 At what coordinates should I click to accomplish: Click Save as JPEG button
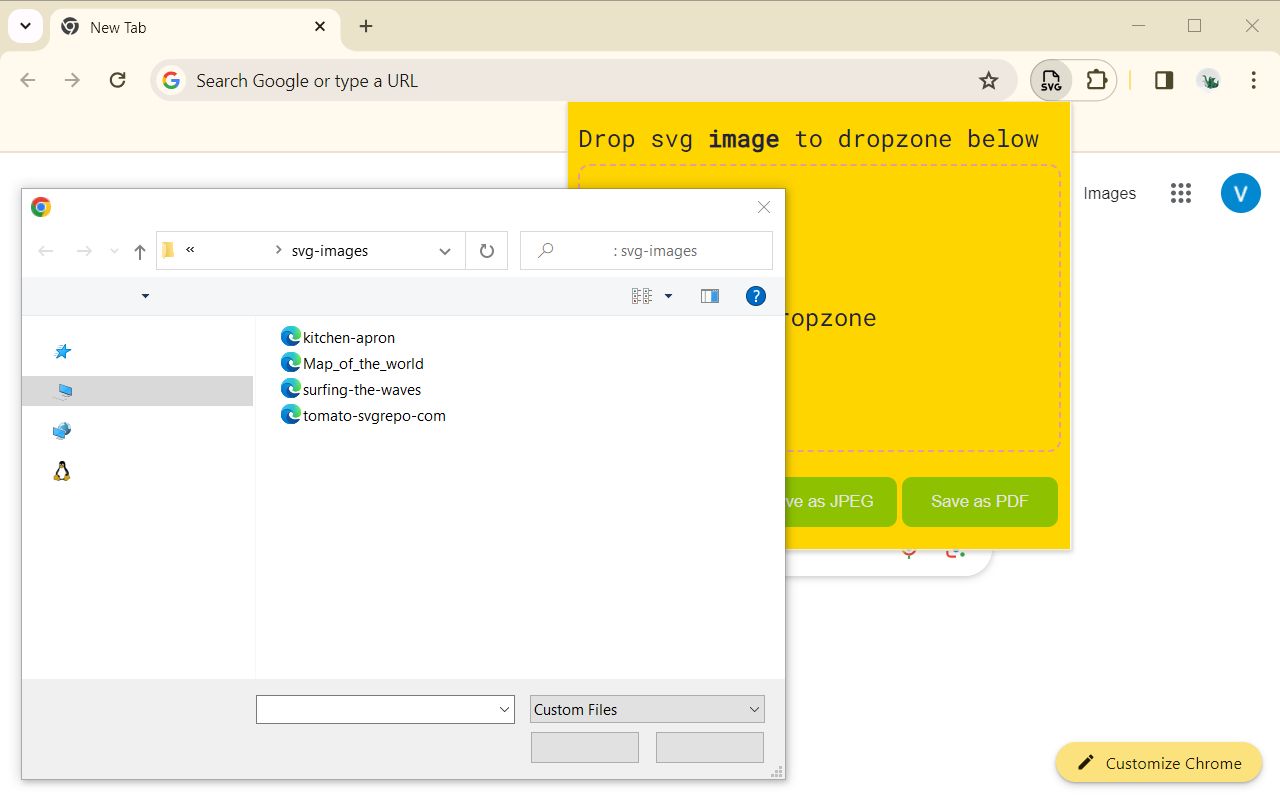pyautogui.click(x=840, y=501)
